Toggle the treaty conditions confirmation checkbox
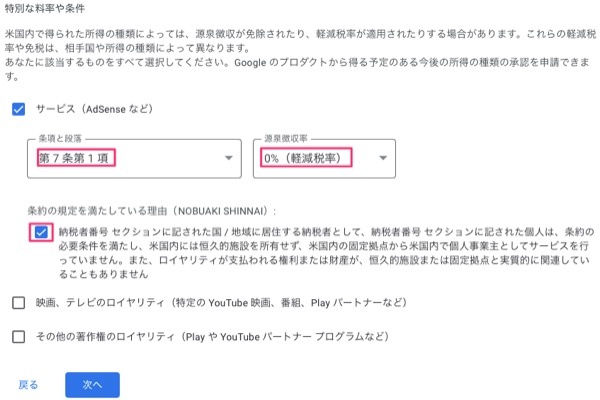Viewport: 600px width, 400px height. point(41,232)
